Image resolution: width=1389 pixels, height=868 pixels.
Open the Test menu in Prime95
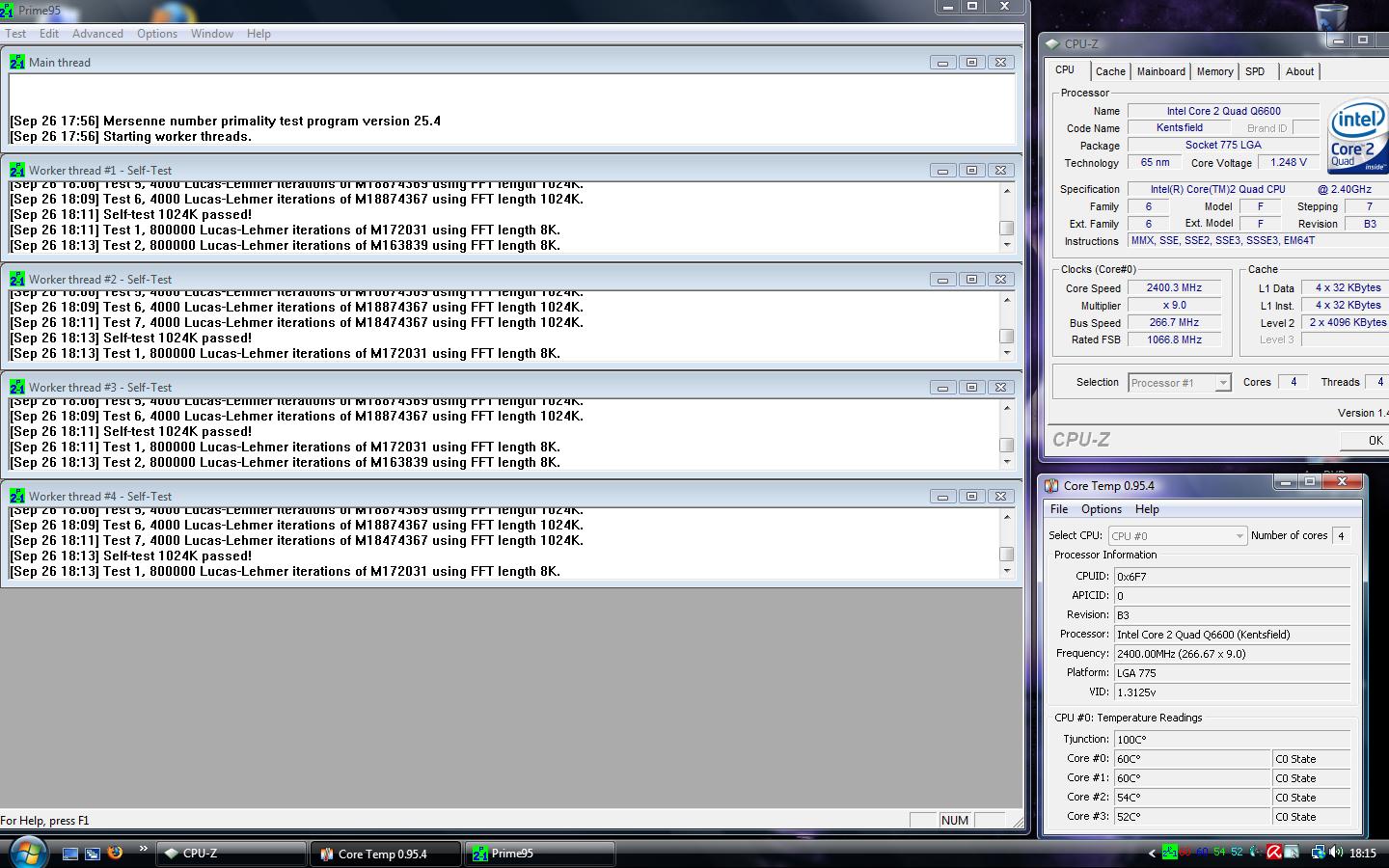pyautogui.click(x=15, y=33)
